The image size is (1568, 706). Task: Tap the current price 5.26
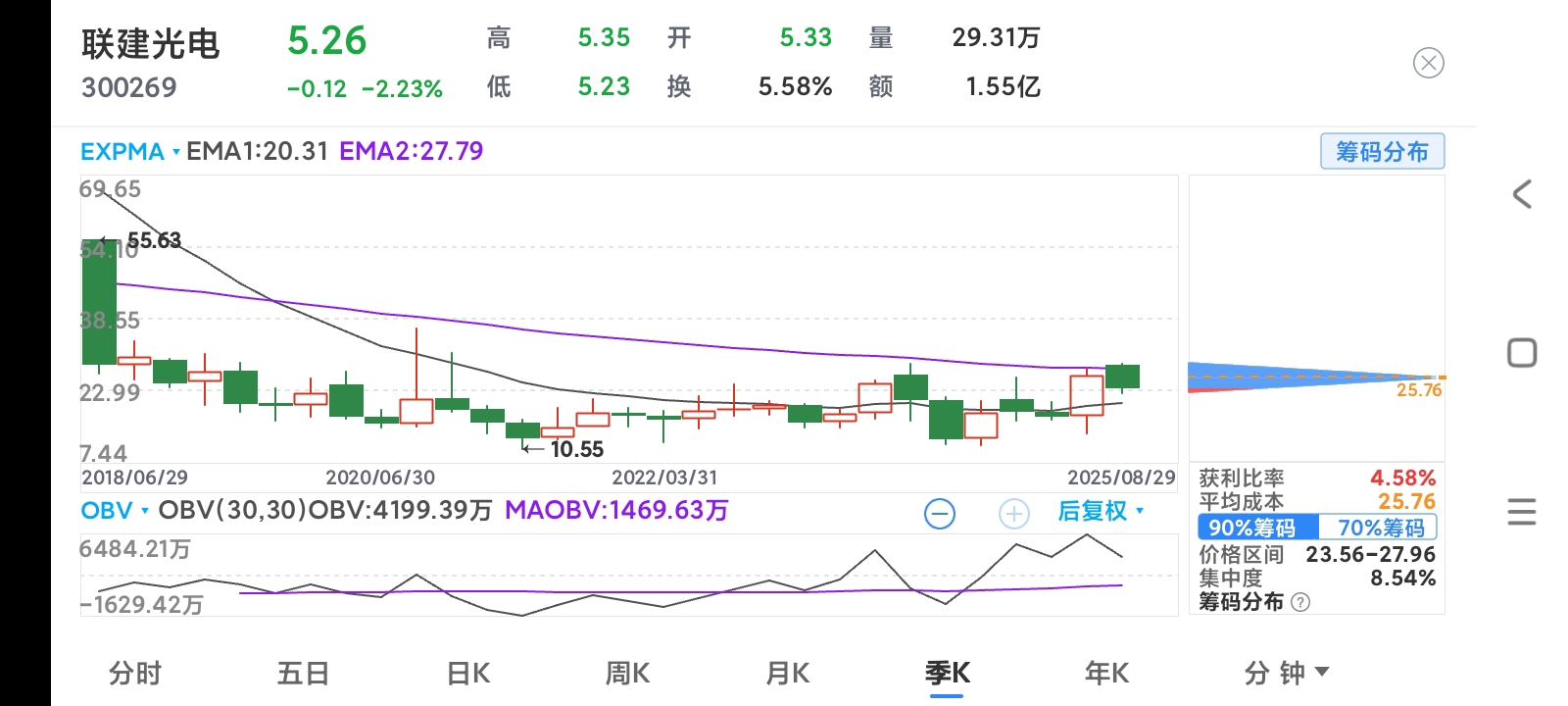coord(327,41)
